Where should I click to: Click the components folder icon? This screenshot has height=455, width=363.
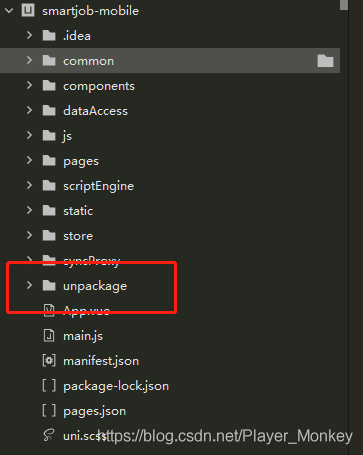49,86
